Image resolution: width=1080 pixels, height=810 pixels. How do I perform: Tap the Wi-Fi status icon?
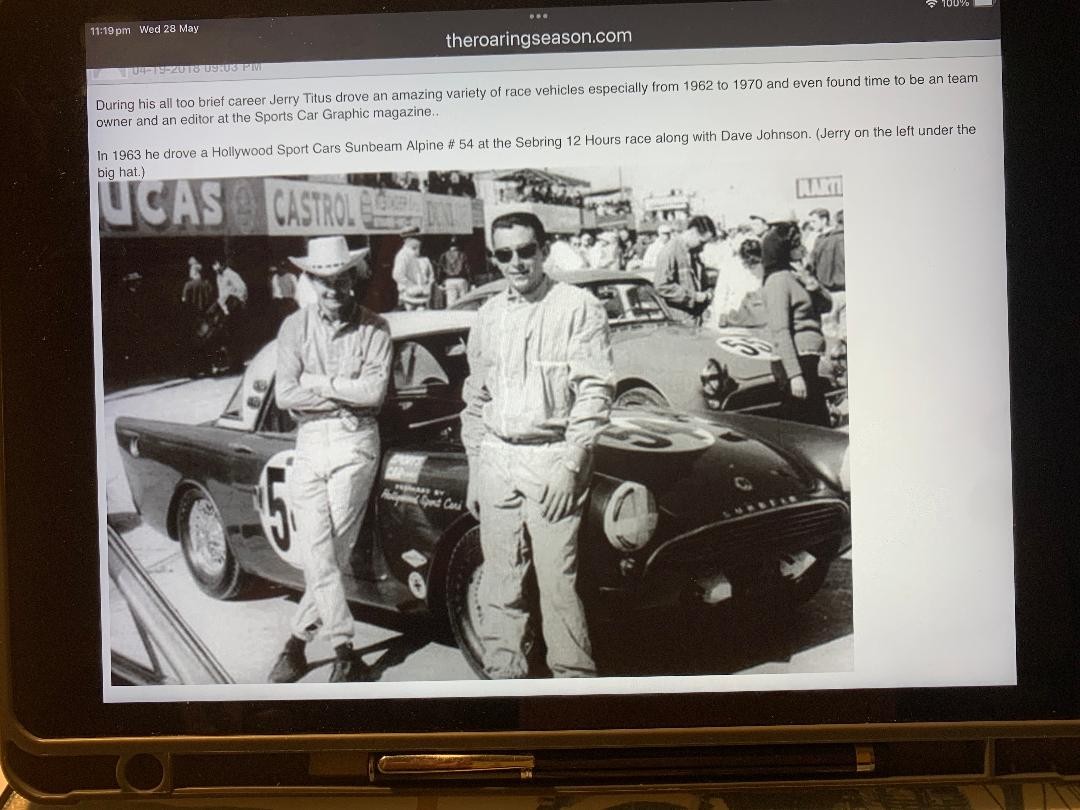(x=932, y=4)
